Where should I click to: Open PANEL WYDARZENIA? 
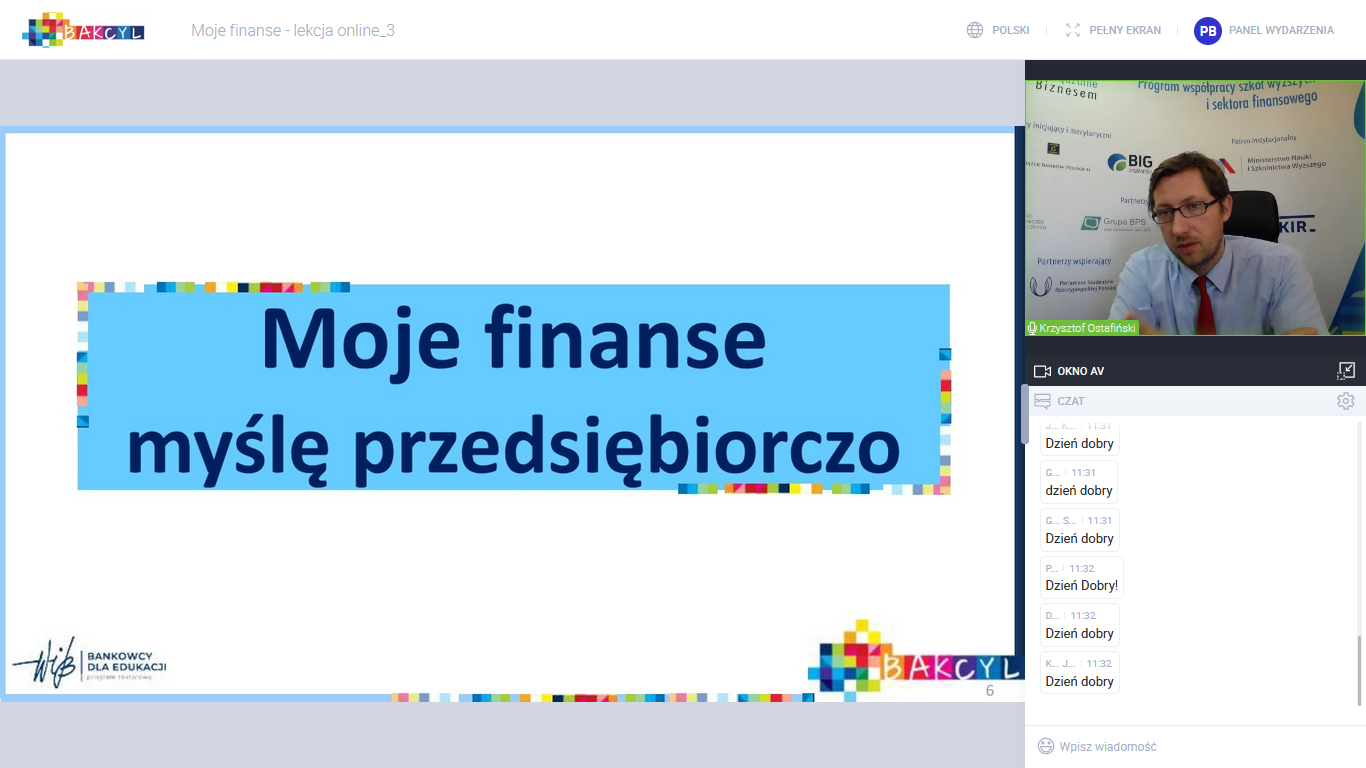pyautogui.click(x=1281, y=30)
